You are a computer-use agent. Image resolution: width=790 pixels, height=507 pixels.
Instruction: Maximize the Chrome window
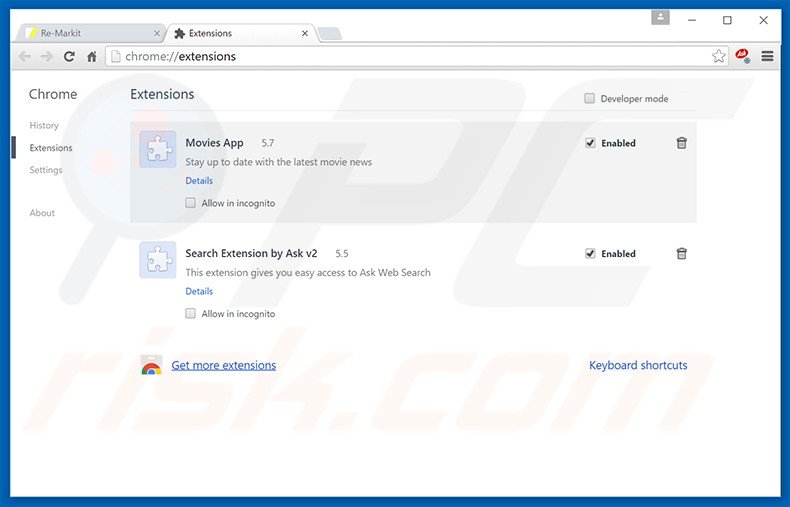click(x=727, y=20)
